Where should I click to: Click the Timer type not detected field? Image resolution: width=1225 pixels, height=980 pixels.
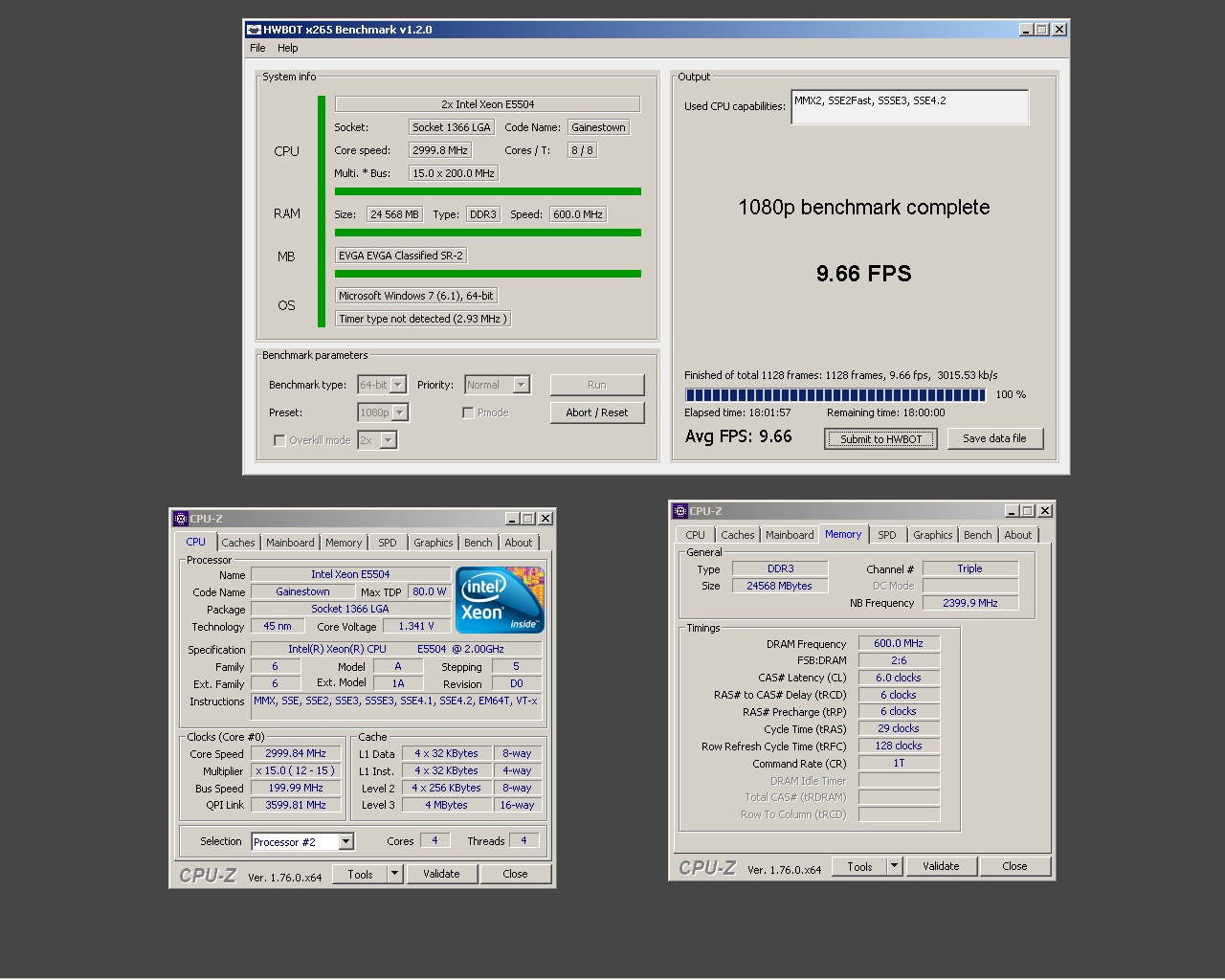point(423,319)
